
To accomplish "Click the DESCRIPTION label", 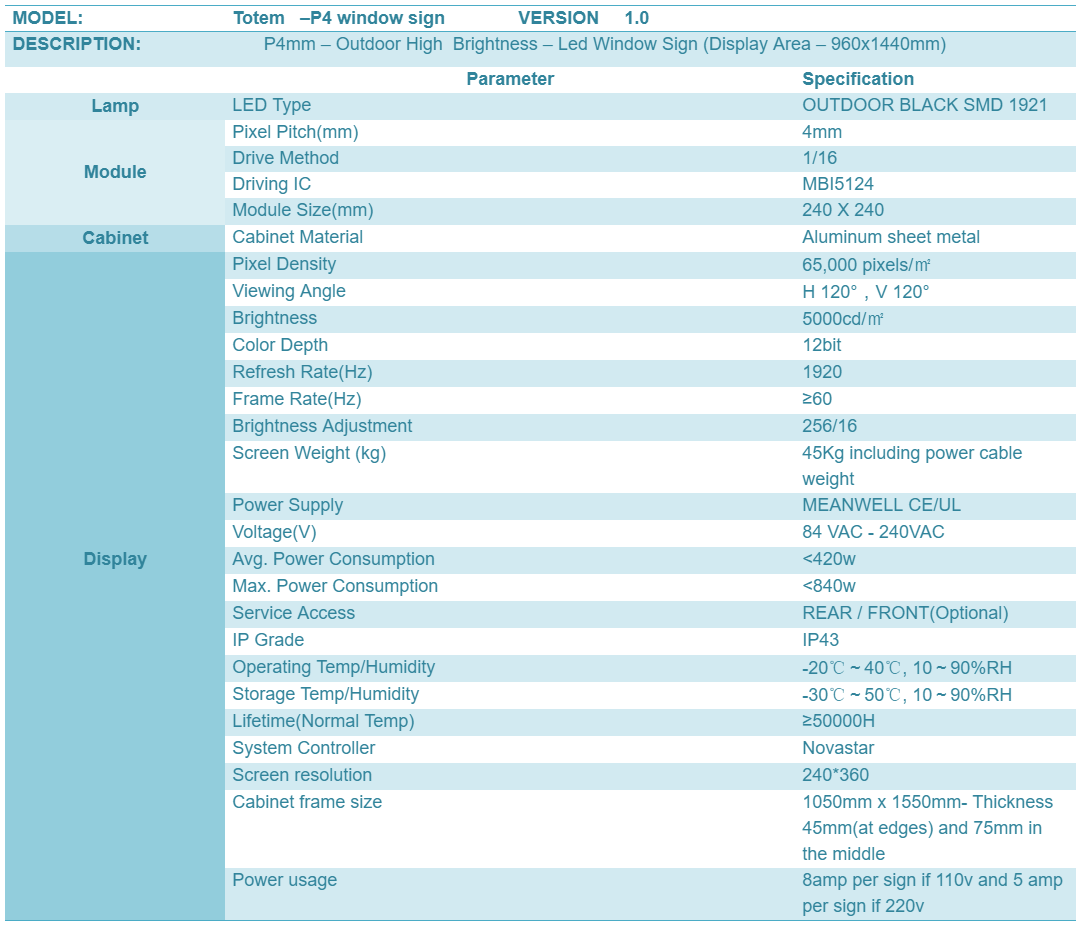I will 76,44.
